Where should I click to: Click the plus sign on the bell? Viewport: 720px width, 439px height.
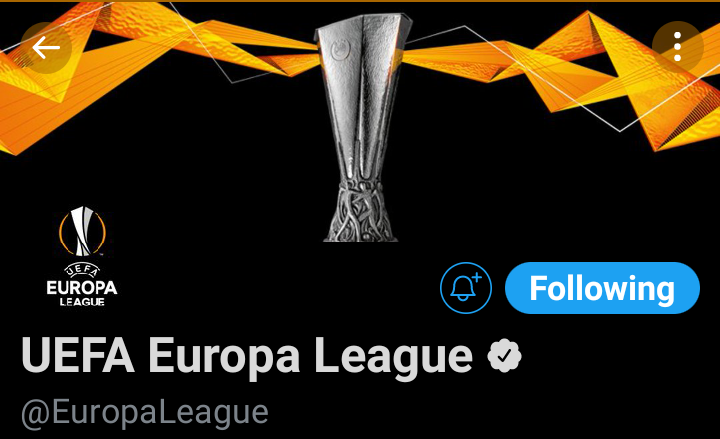point(477,277)
